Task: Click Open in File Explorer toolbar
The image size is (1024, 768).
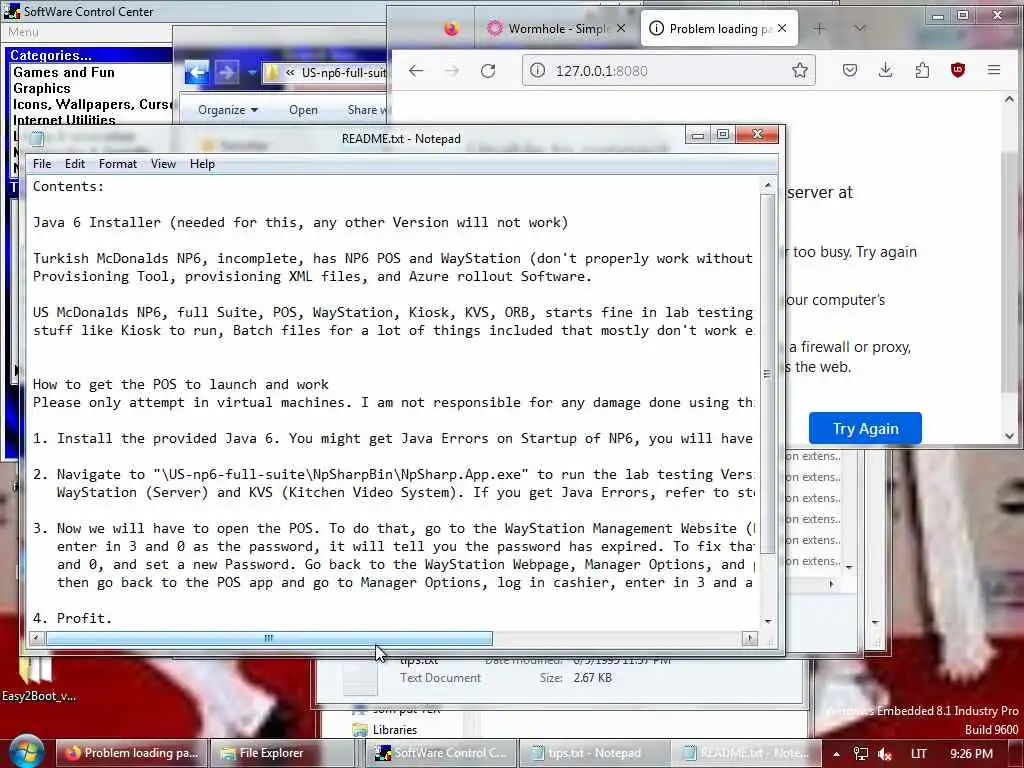Action: click(x=303, y=110)
